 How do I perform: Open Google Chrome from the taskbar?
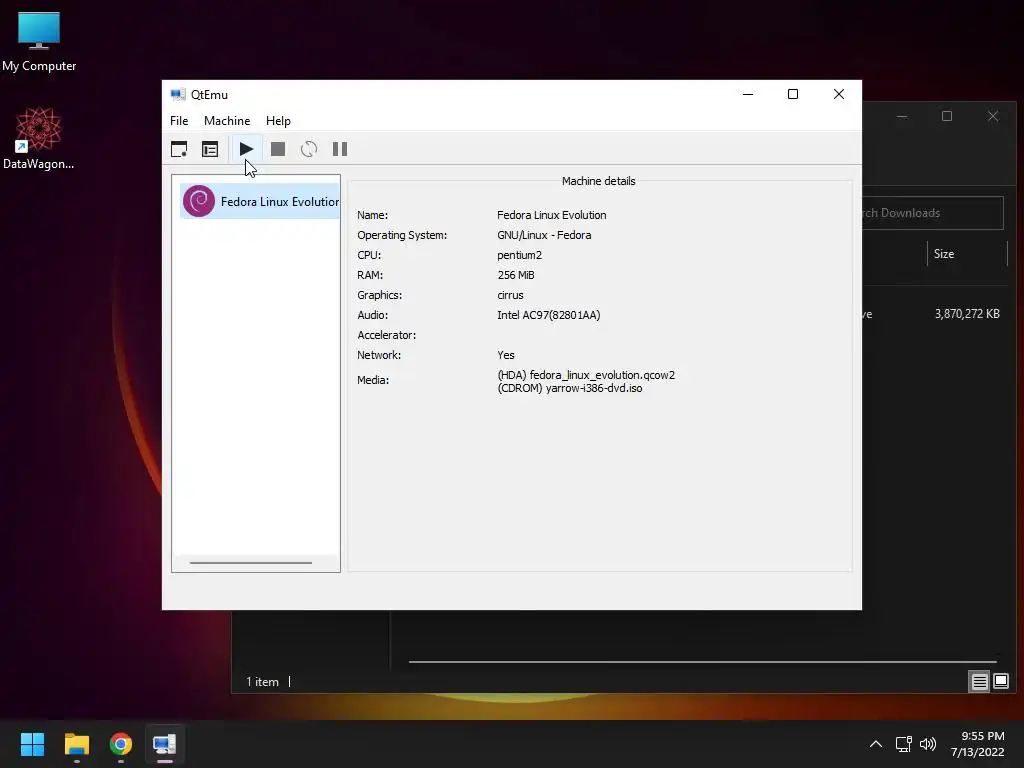pyautogui.click(x=121, y=744)
